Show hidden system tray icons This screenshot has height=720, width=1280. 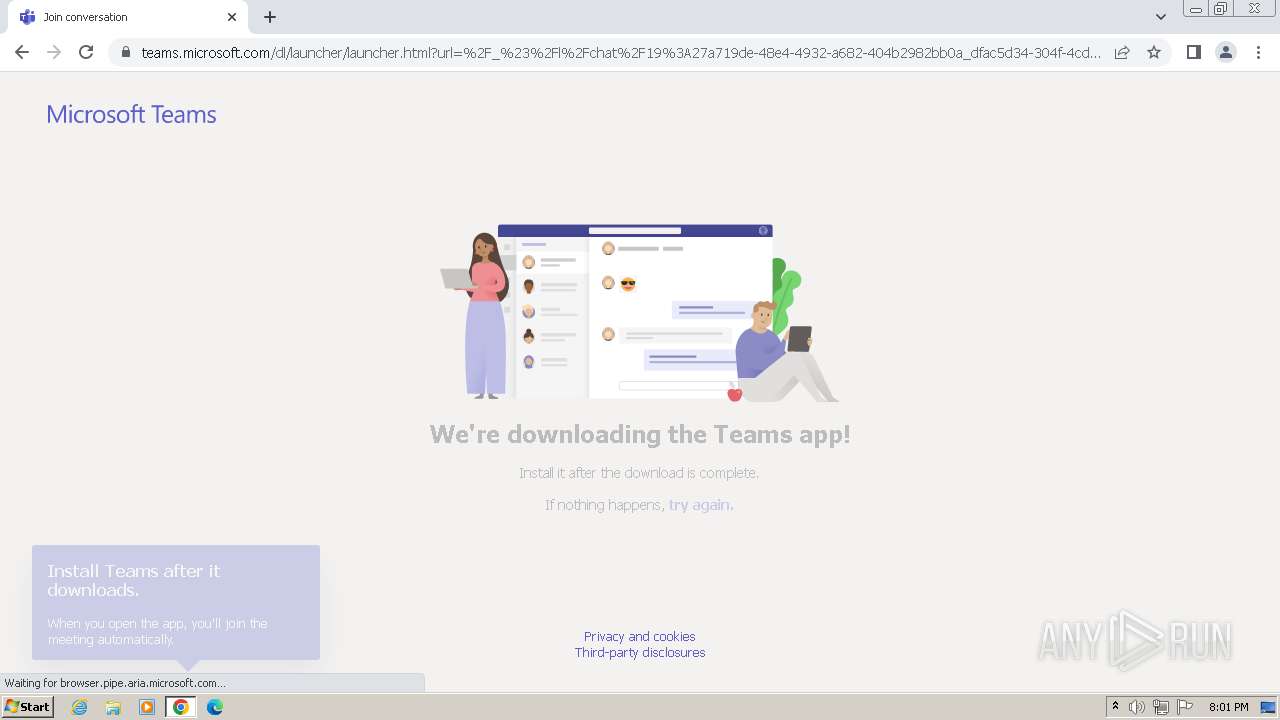click(x=1115, y=707)
